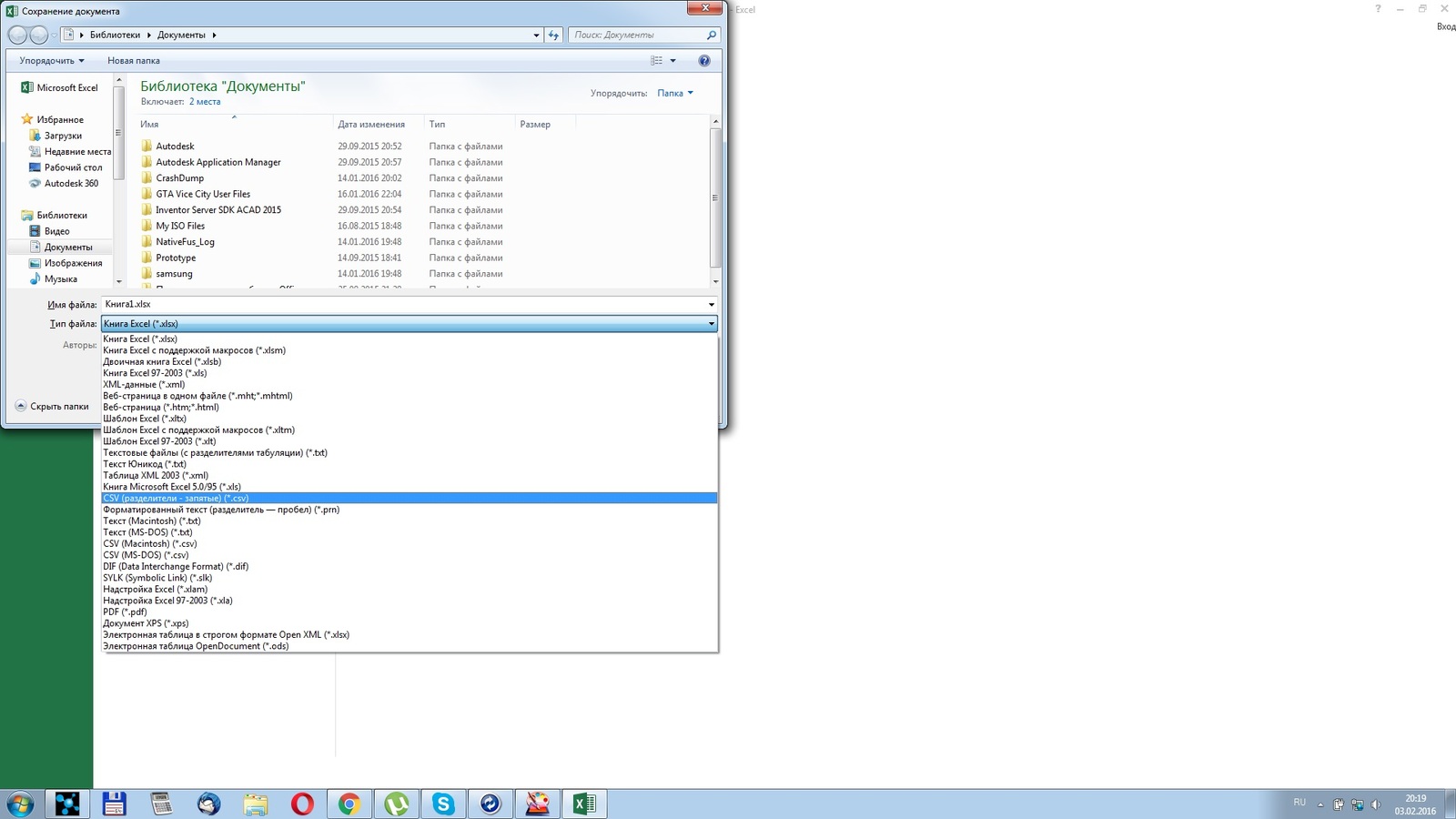The width and height of the screenshot is (1456, 819).
Task: Open the floppy disk app on taskbar
Action: pyautogui.click(x=115, y=804)
